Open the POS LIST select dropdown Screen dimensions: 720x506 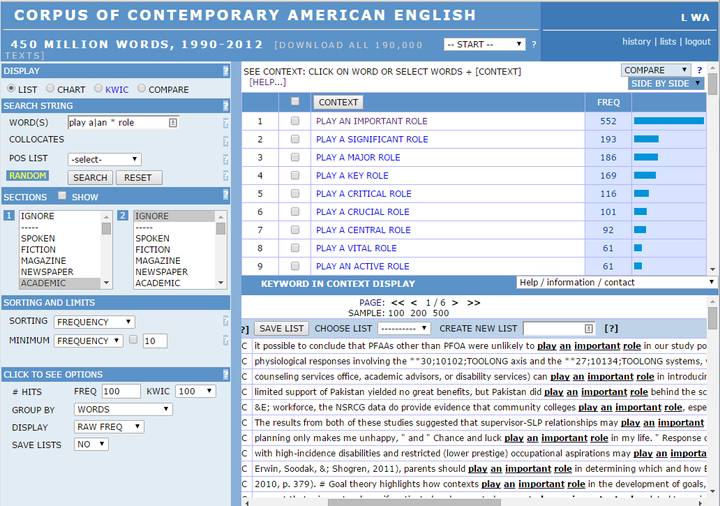pos(104,159)
